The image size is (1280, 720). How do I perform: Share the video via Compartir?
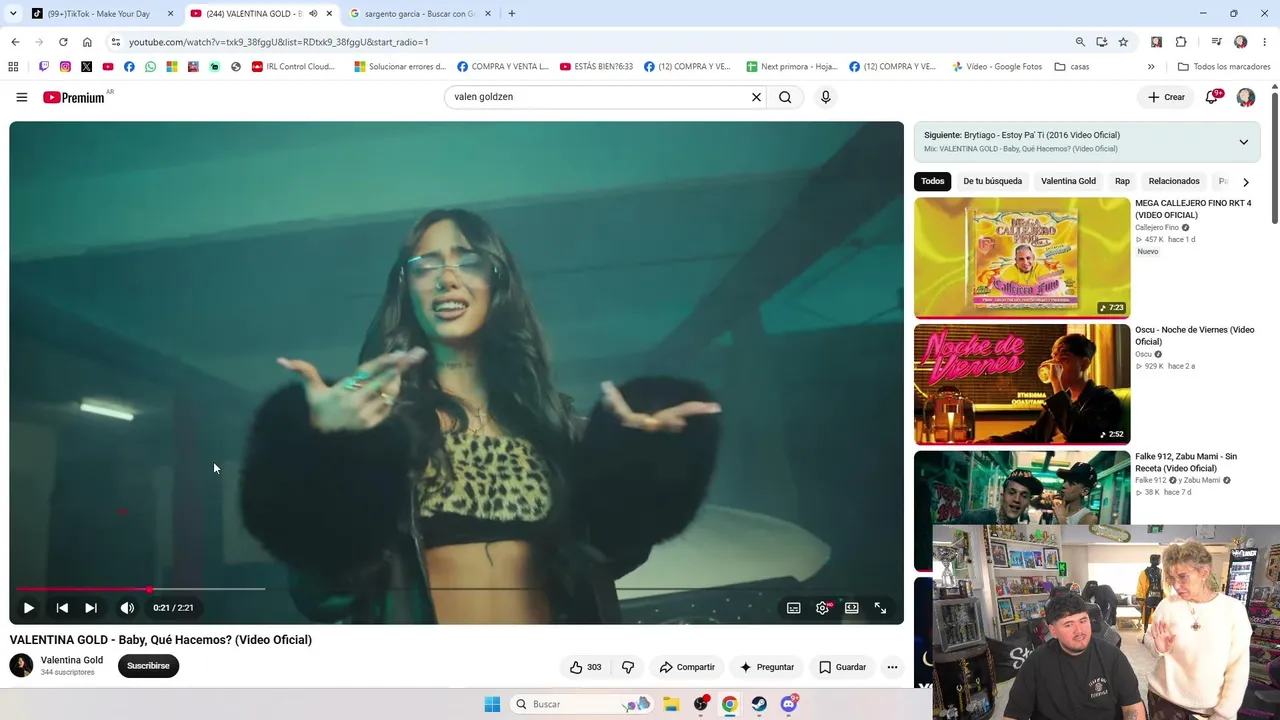pyautogui.click(x=687, y=667)
